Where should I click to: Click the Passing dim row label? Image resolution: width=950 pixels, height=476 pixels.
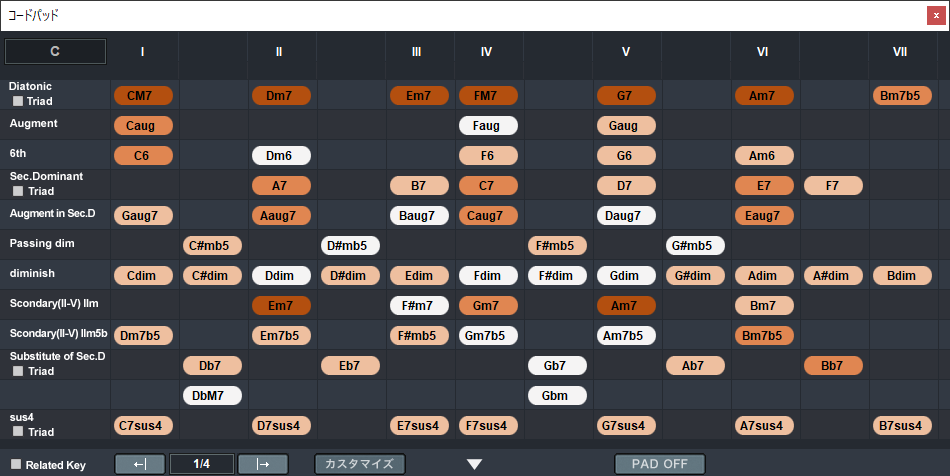pos(42,243)
